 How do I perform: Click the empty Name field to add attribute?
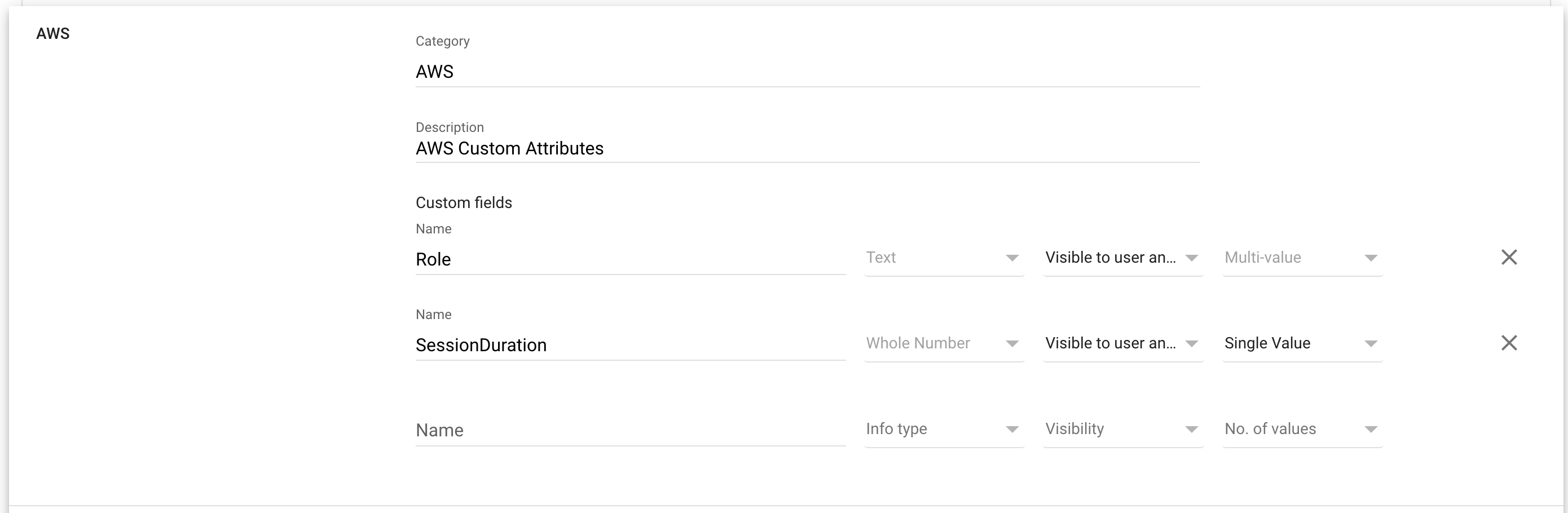(630, 430)
